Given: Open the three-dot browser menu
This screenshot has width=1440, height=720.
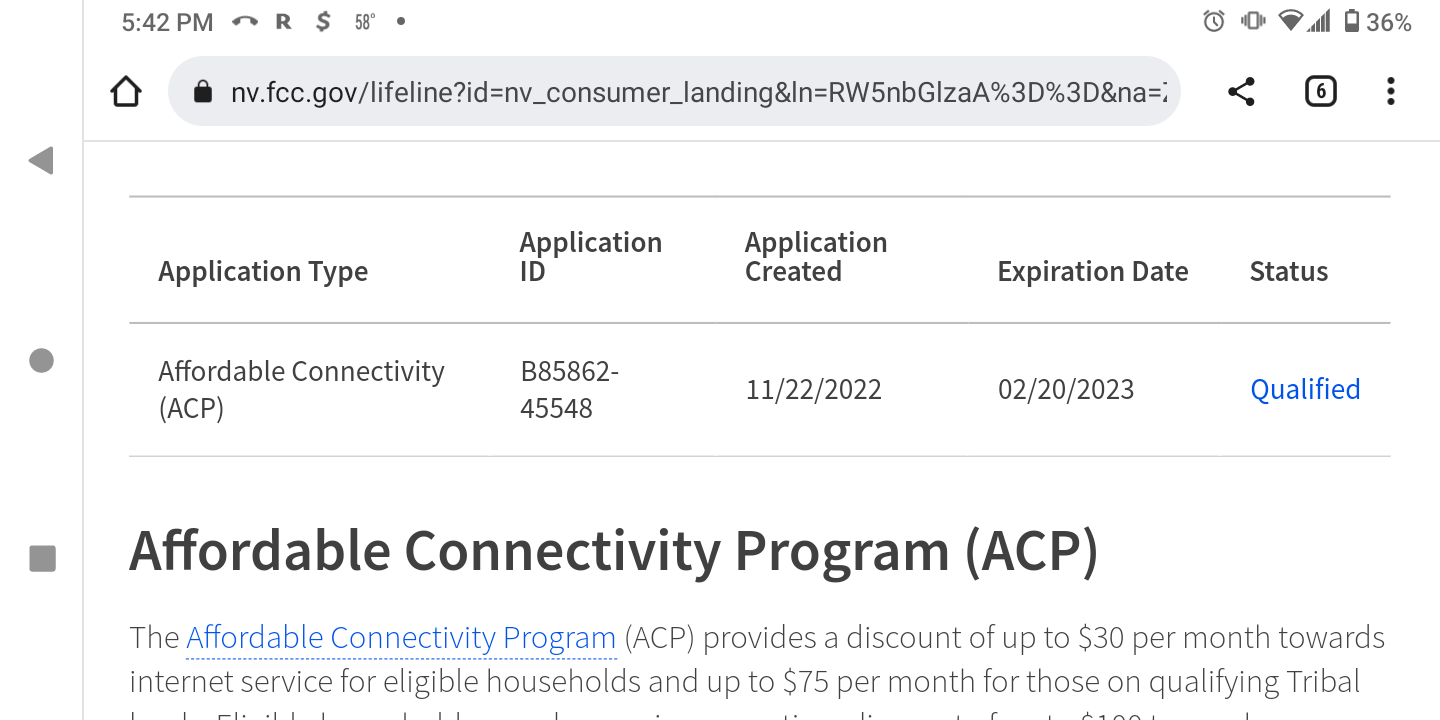Looking at the screenshot, I should 1390,92.
